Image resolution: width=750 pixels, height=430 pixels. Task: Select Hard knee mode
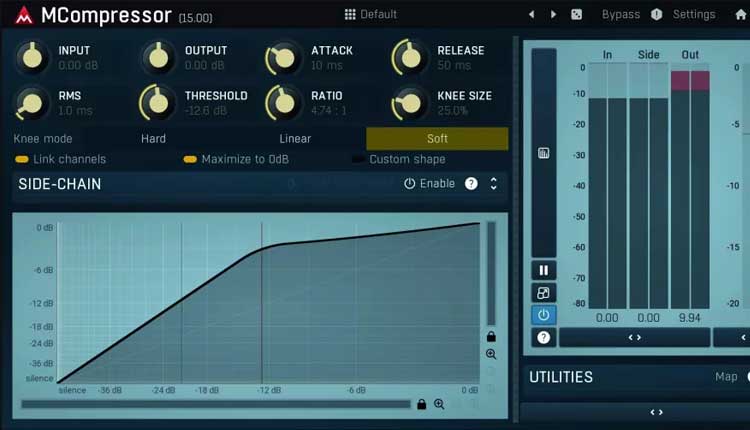(x=153, y=138)
